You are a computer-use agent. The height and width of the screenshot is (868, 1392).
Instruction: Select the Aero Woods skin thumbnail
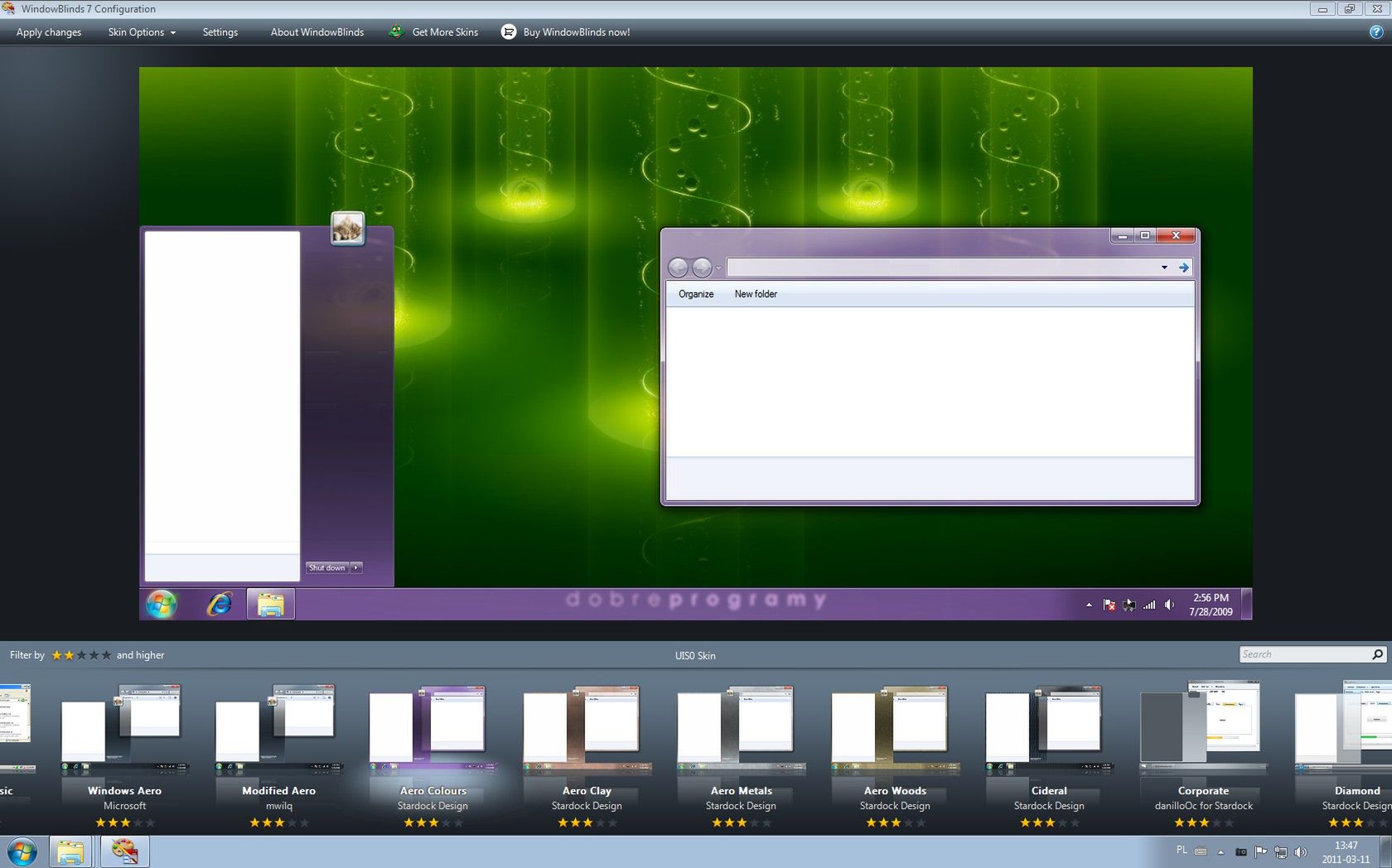click(x=895, y=729)
